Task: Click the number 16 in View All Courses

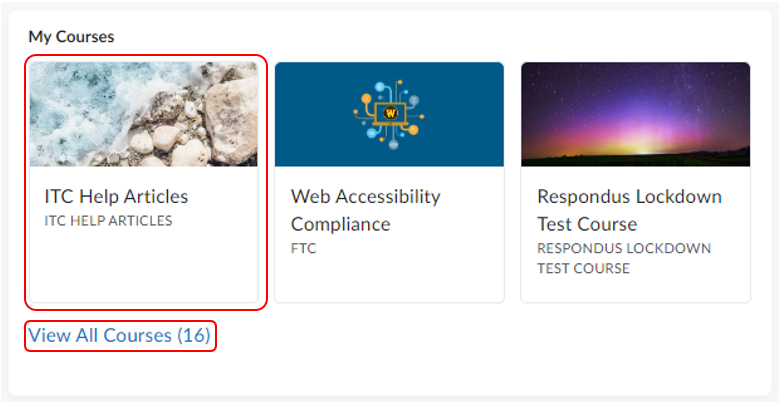Action: pyautogui.click(x=194, y=336)
